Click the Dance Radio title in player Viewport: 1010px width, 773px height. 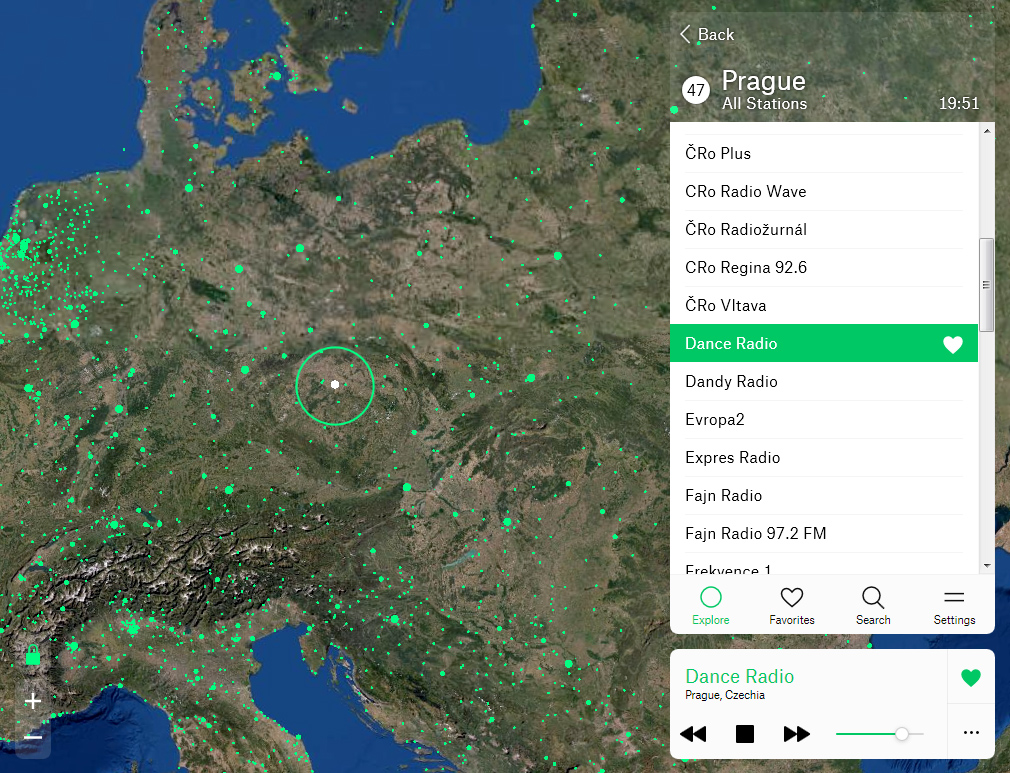739,676
